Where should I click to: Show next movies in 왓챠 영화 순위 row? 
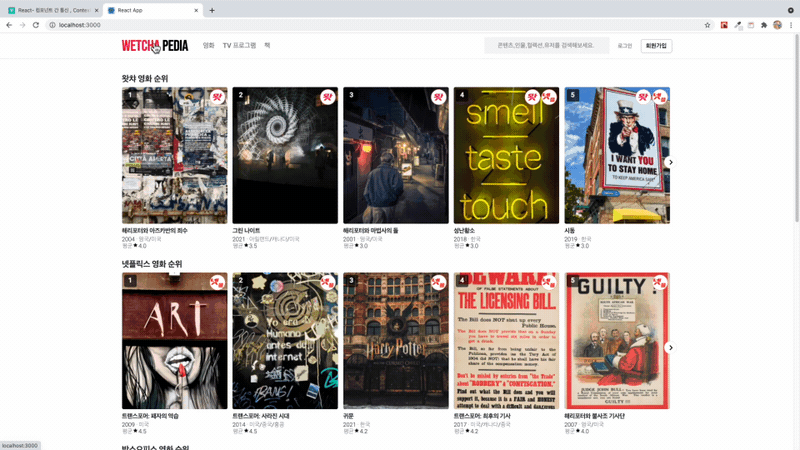point(670,162)
